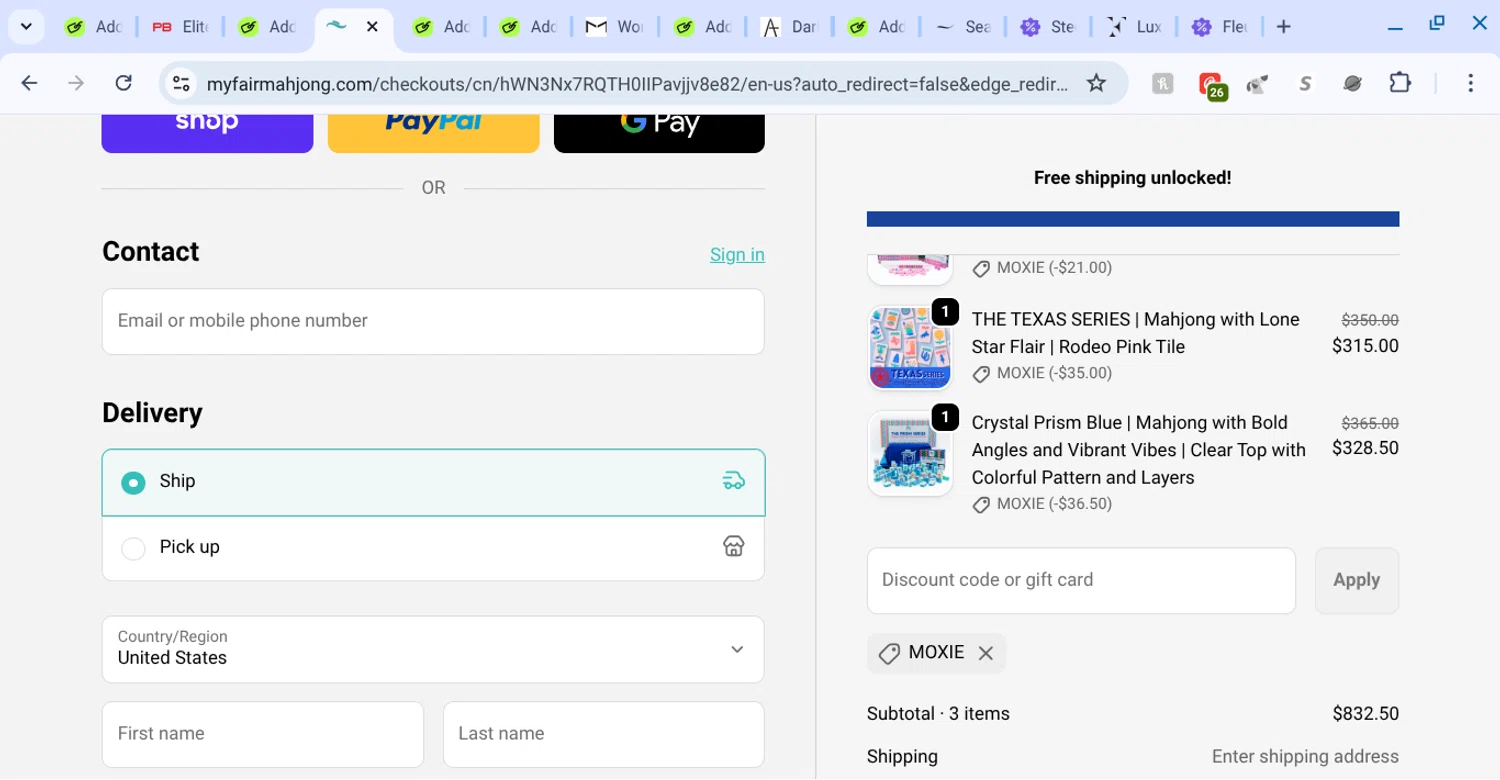Pay with PayPal button
The height and width of the screenshot is (780, 1500).
pyautogui.click(x=433, y=133)
